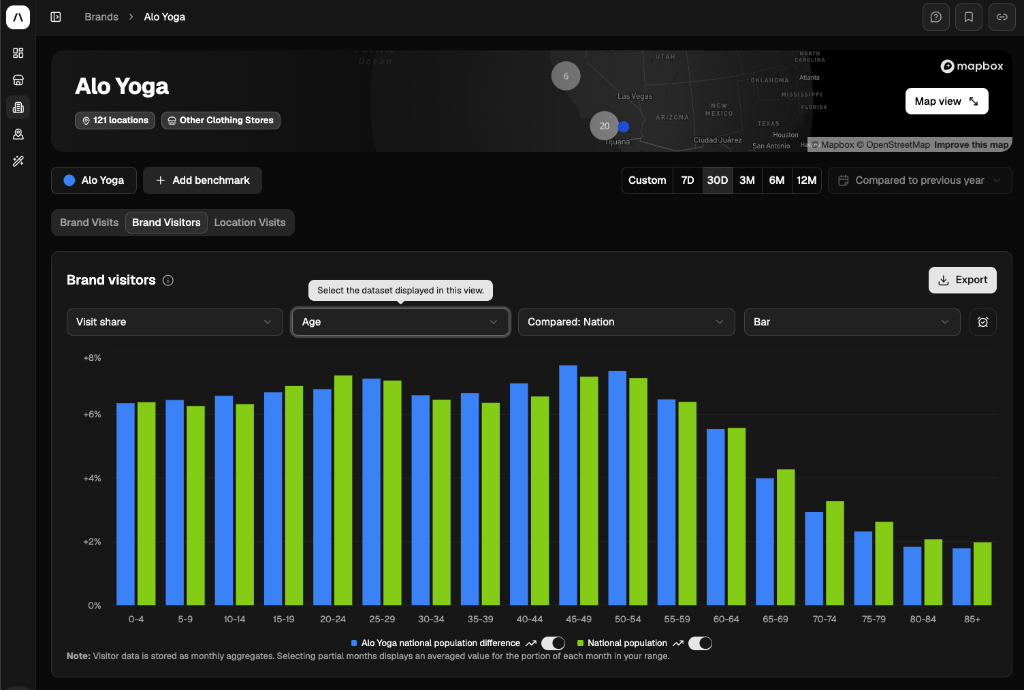Click green bar for 20-24 age group

343,490
